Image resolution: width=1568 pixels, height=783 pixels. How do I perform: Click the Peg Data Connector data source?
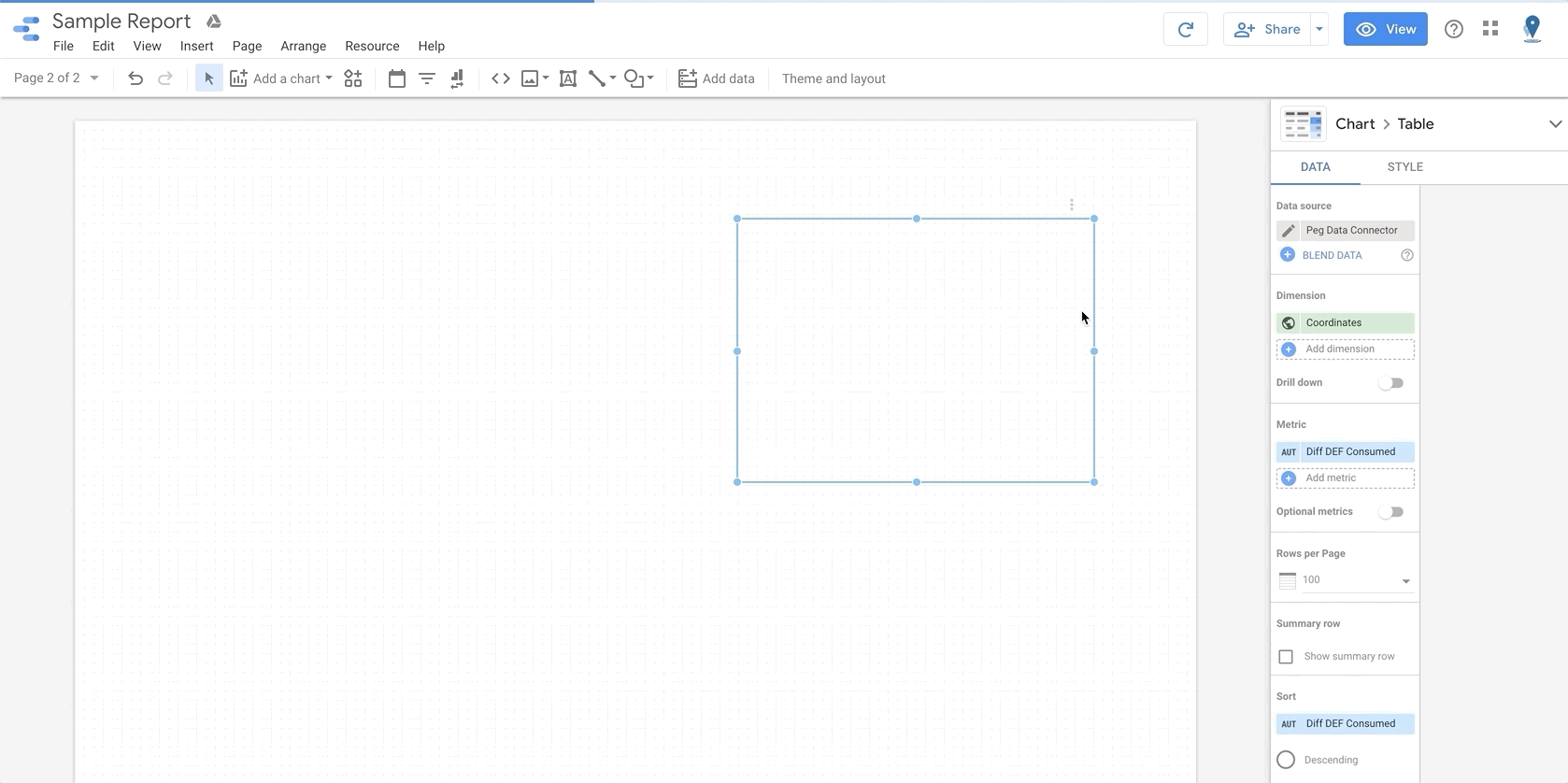pyautogui.click(x=1346, y=231)
